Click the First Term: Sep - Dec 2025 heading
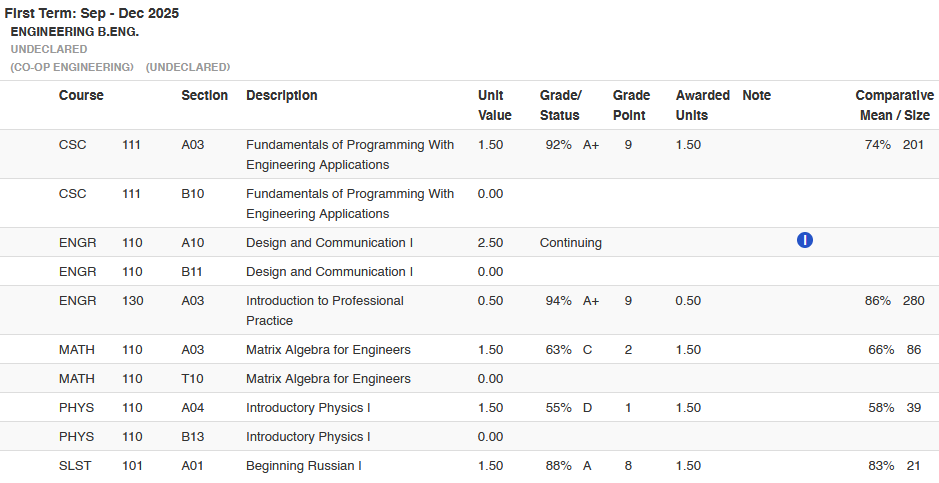Viewport: 939px width, 483px height. click(x=92, y=14)
